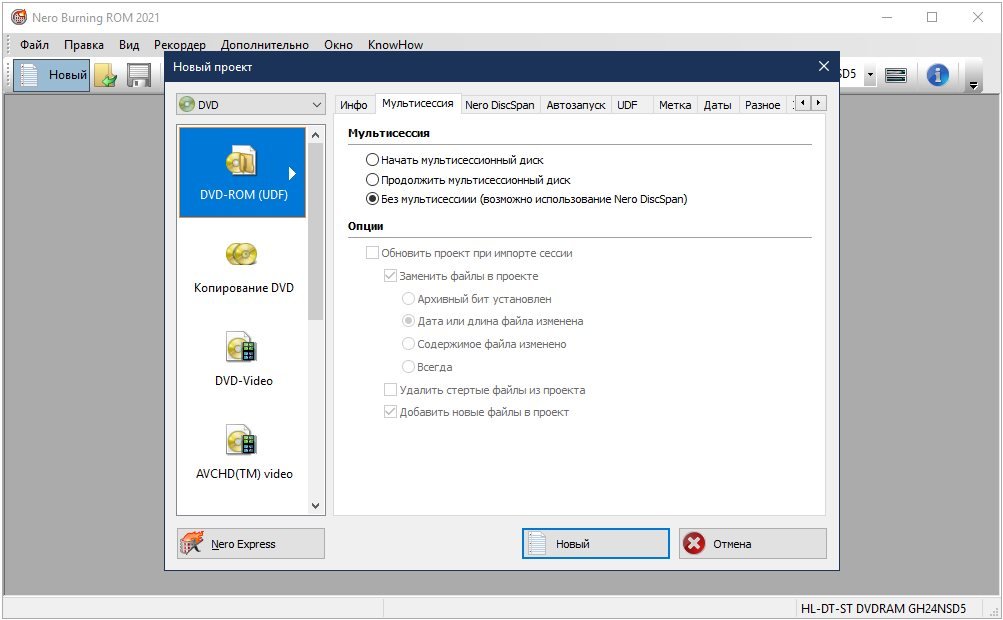Switch to the Инфо tab
1003x620 pixels.
tap(354, 105)
